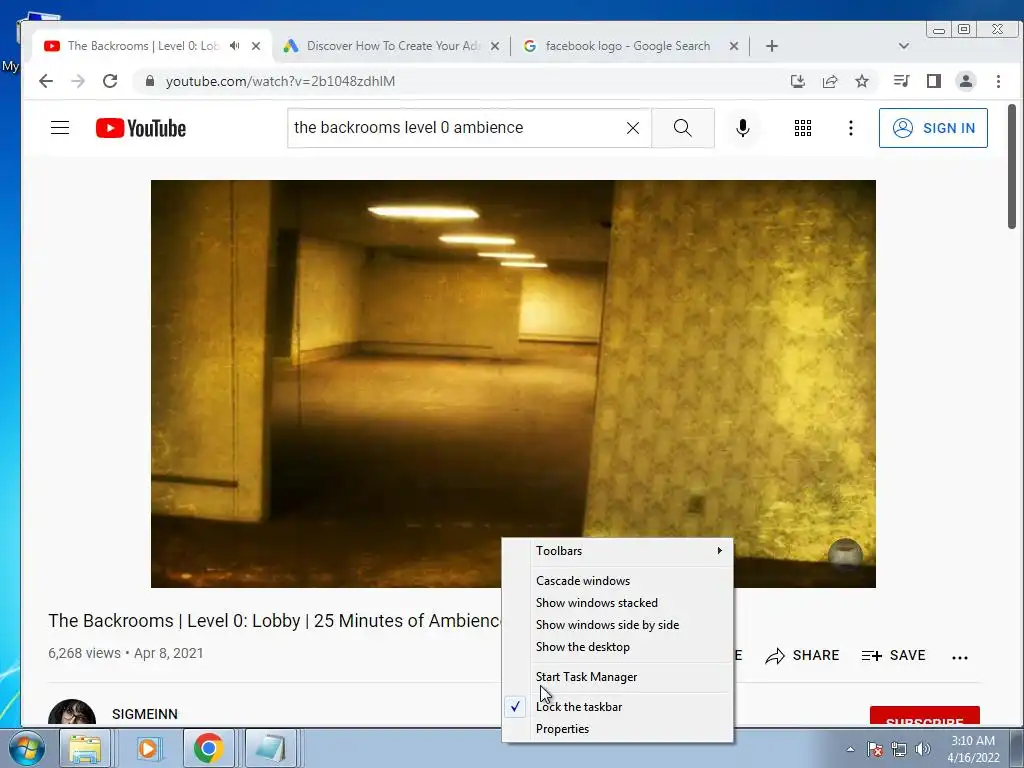Expand the Toolbars submenu
Viewport: 1024px width, 768px height.
click(x=618, y=551)
